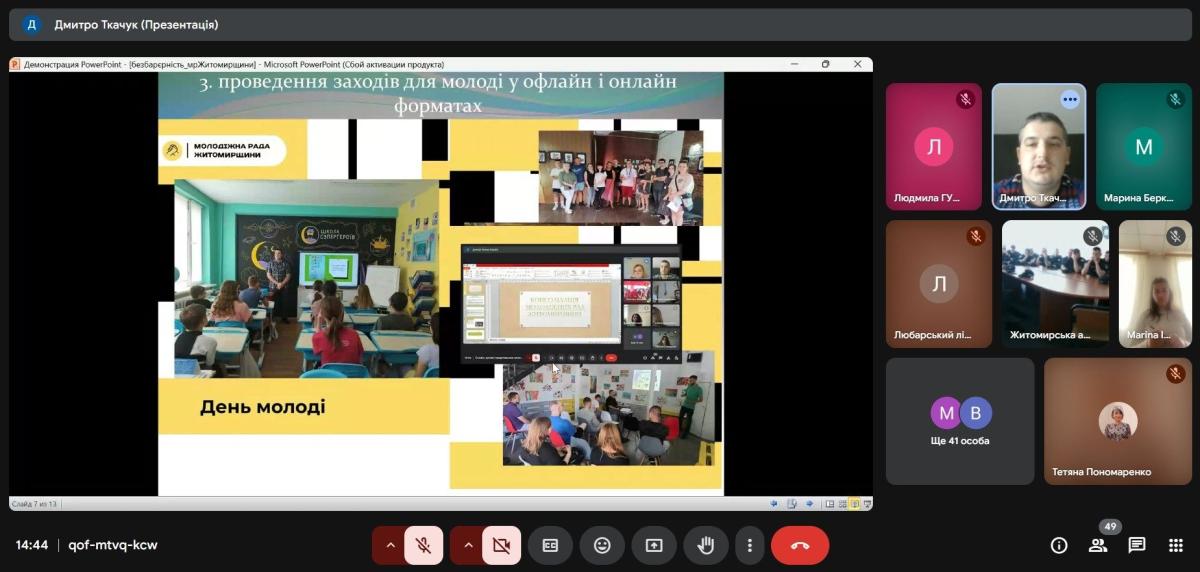This screenshot has height=572, width=1200.
Task: Send an emoji reaction
Action: coord(602,545)
